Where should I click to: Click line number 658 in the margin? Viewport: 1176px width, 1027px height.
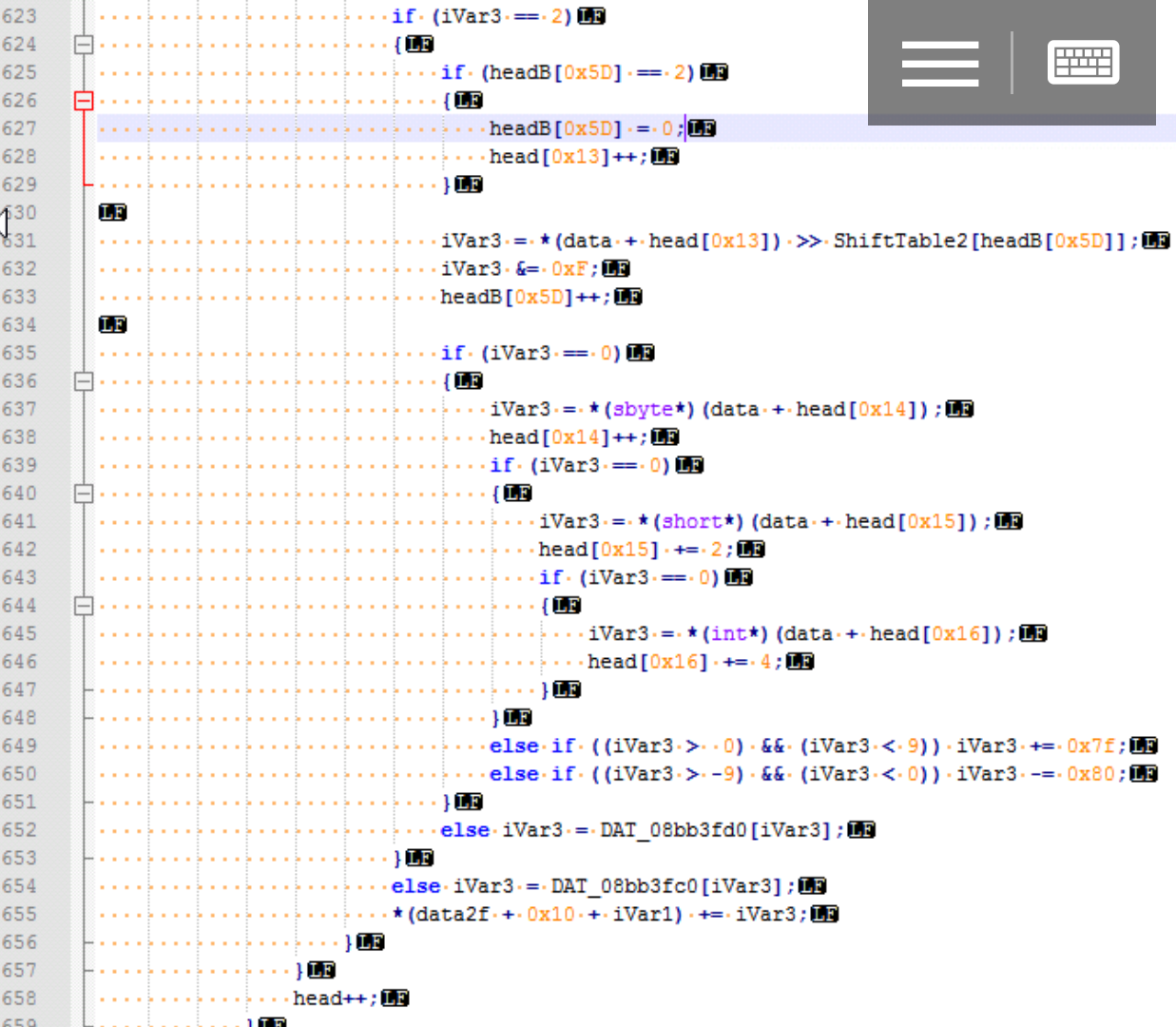19,998
